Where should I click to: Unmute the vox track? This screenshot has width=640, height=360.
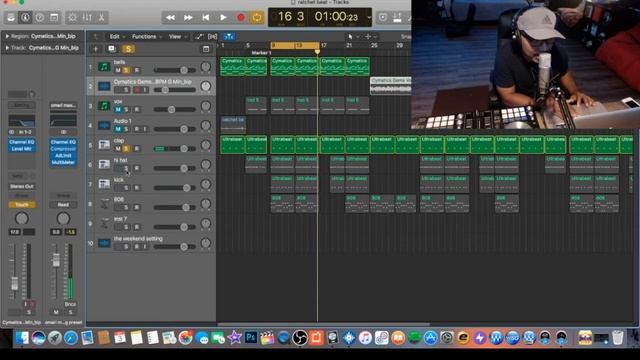point(118,109)
